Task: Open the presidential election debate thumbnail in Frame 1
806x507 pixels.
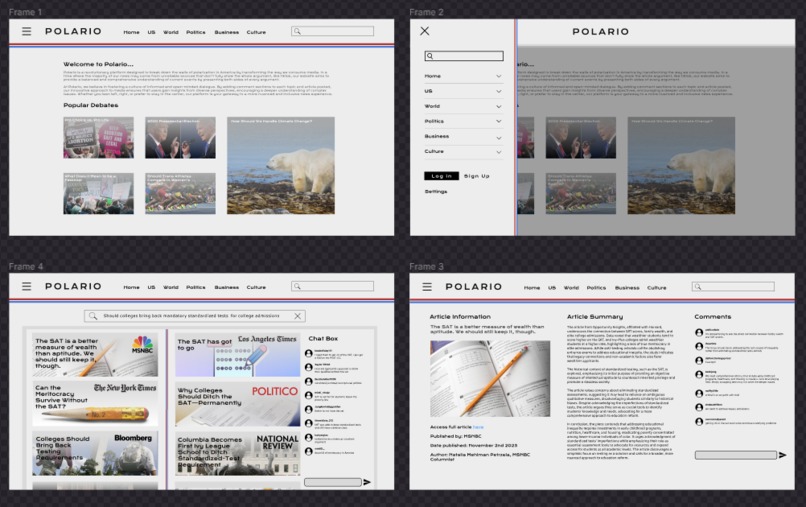Action: (180, 137)
